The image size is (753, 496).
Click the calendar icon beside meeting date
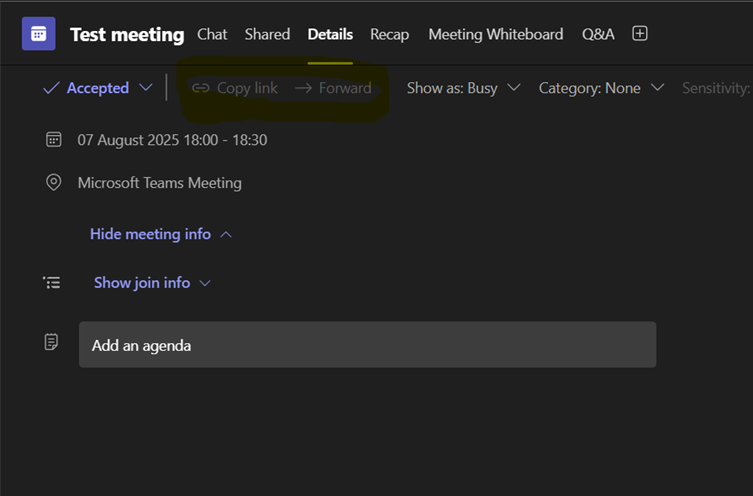click(x=53, y=140)
